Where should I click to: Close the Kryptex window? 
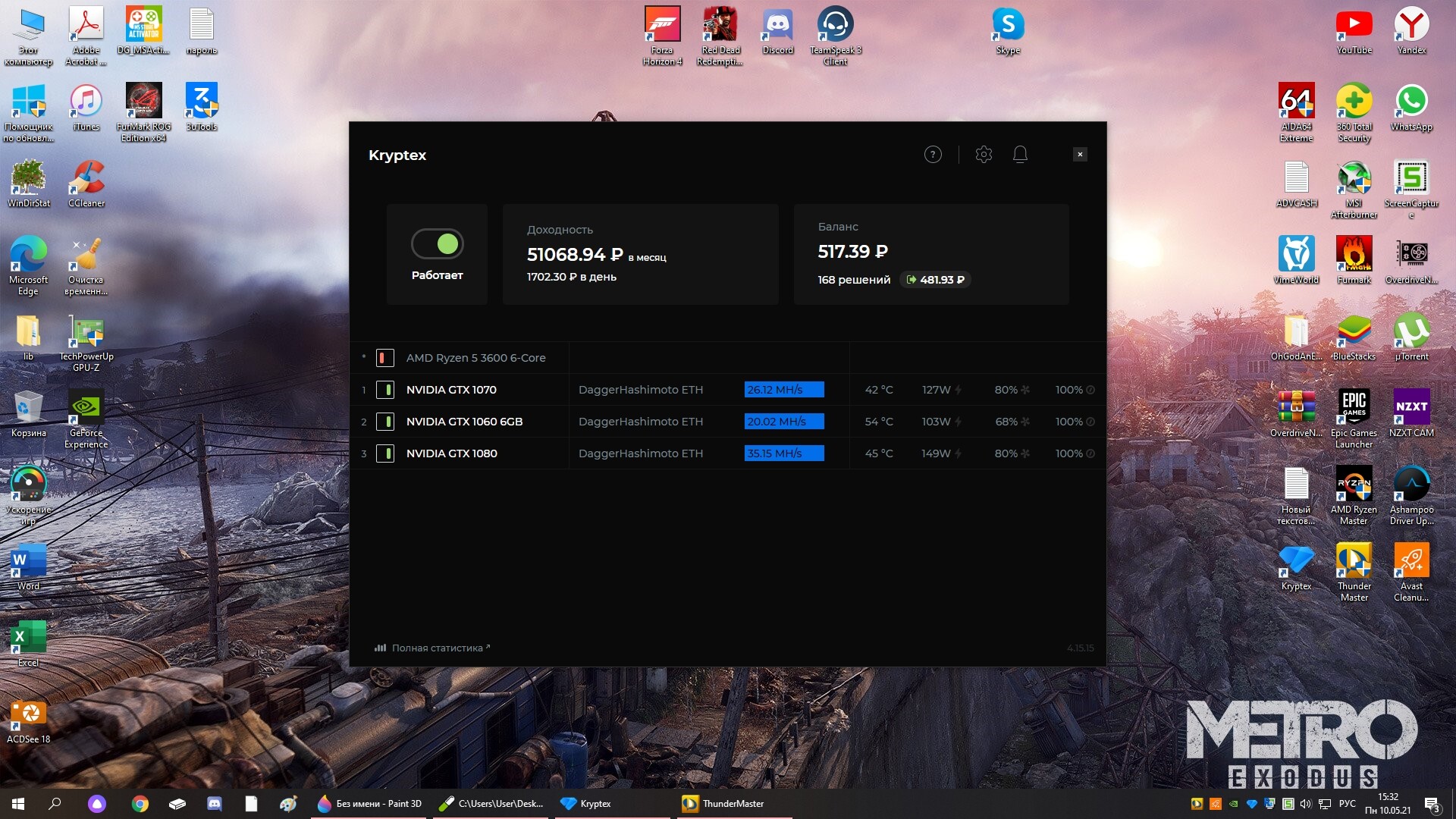tap(1080, 155)
